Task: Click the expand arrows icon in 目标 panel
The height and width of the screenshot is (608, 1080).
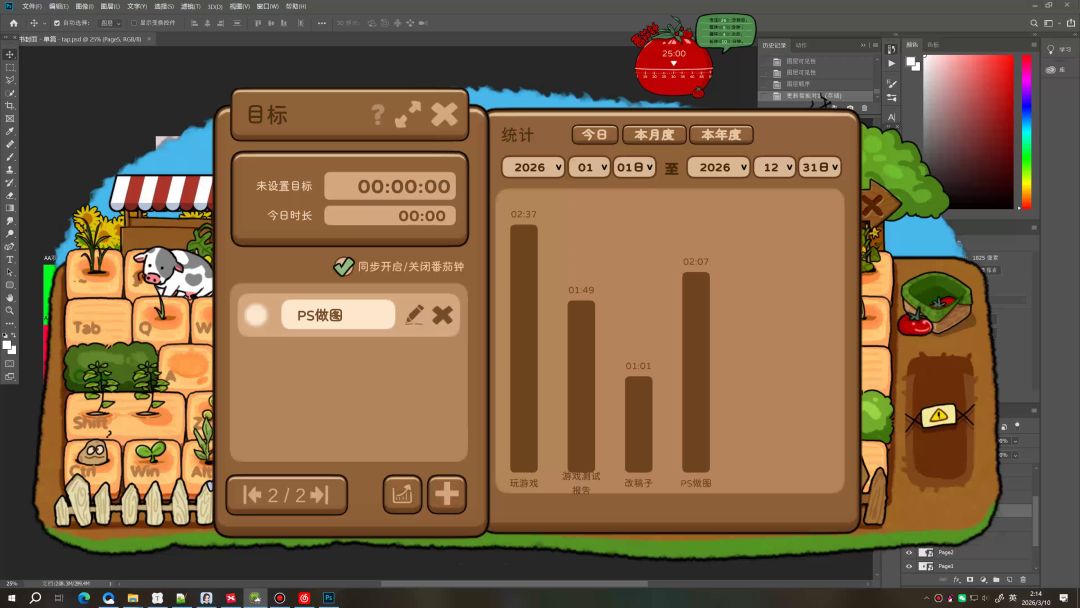Action: click(408, 114)
